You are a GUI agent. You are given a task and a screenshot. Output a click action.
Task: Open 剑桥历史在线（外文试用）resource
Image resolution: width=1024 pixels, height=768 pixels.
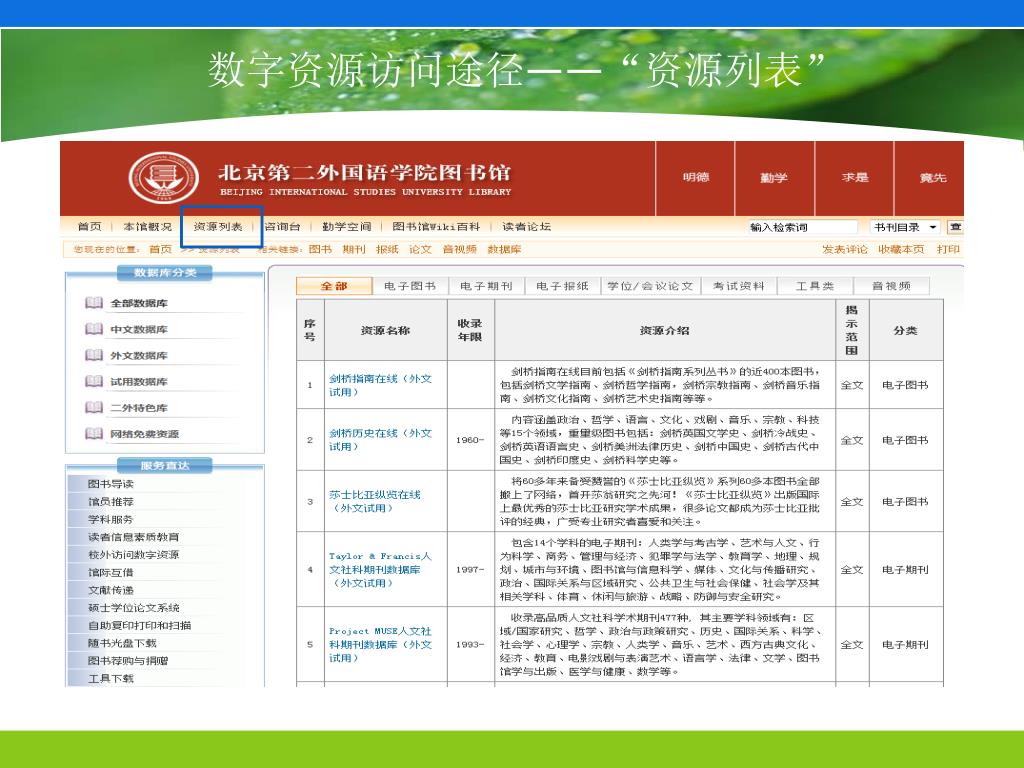tap(380, 440)
